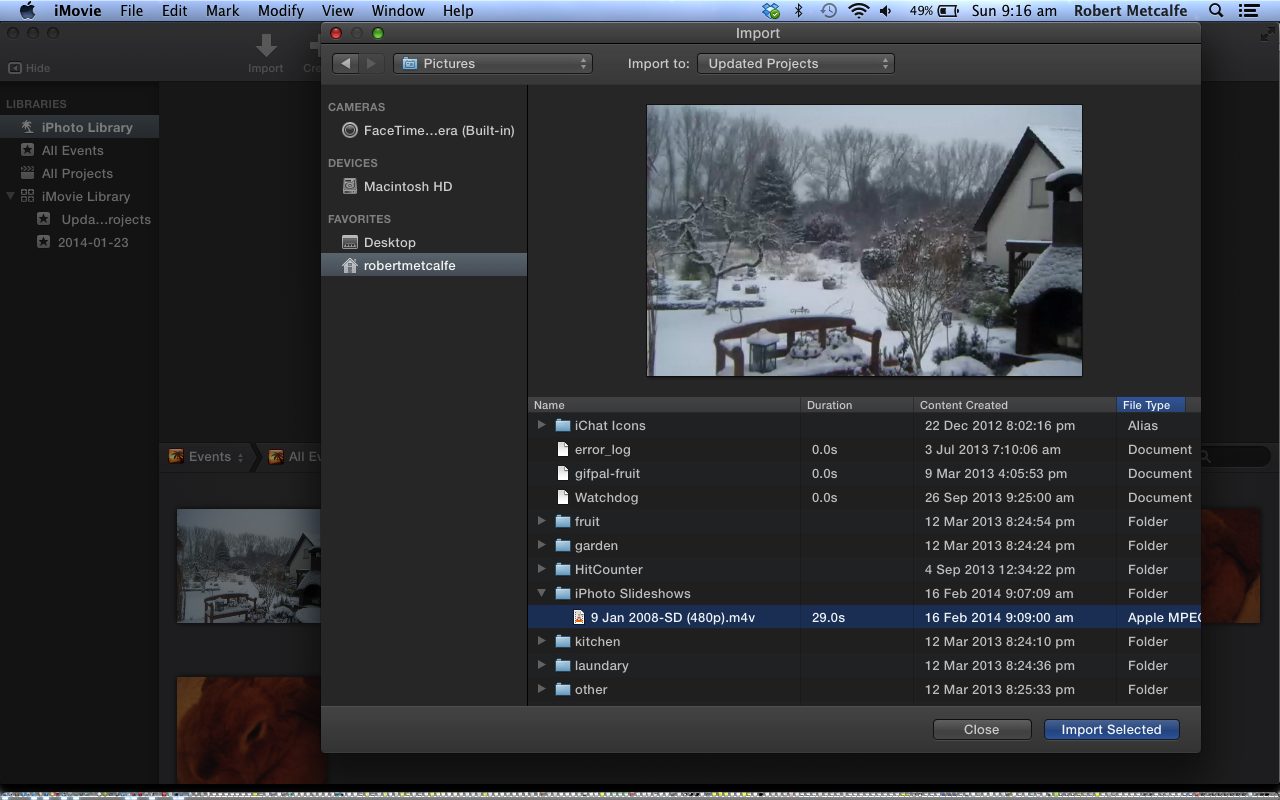Open the Apple menu
This screenshot has width=1280, height=800.
pos(27,11)
